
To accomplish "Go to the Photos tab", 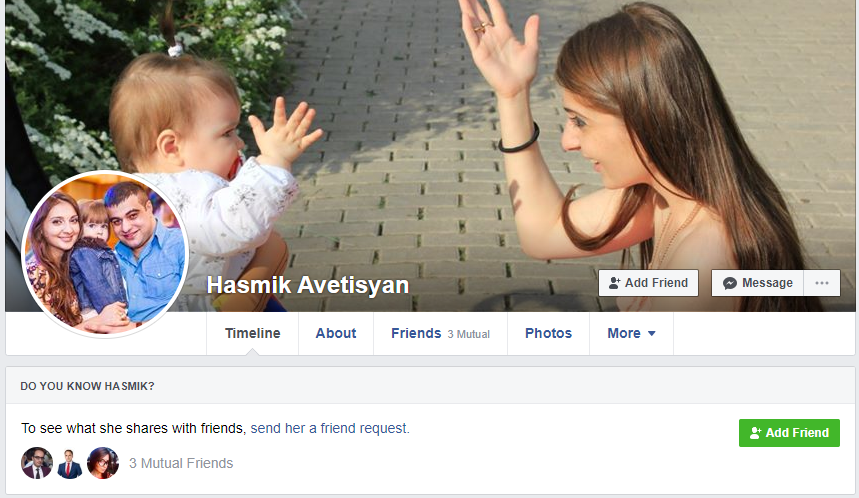I will coord(548,333).
